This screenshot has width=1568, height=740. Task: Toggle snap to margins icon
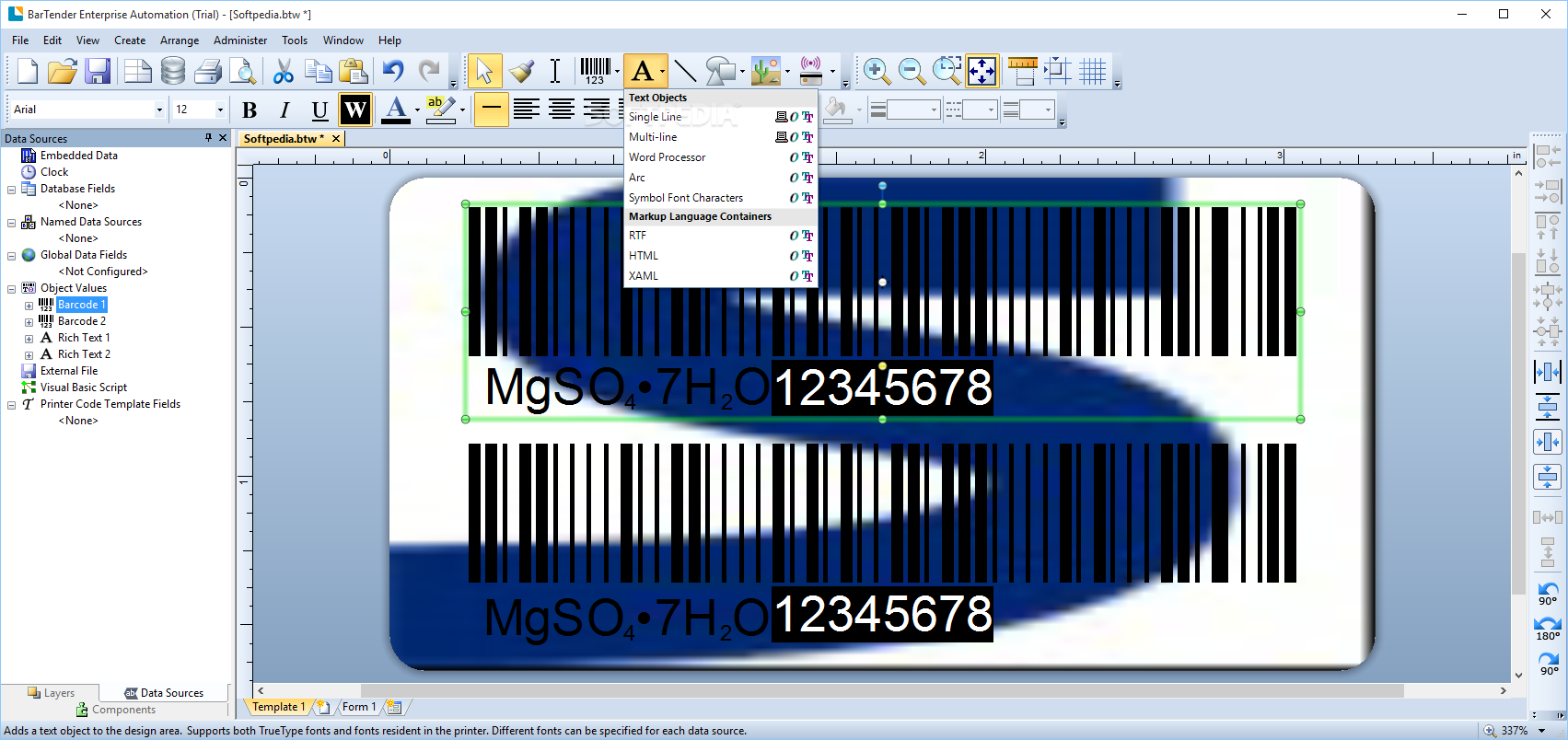click(1058, 71)
